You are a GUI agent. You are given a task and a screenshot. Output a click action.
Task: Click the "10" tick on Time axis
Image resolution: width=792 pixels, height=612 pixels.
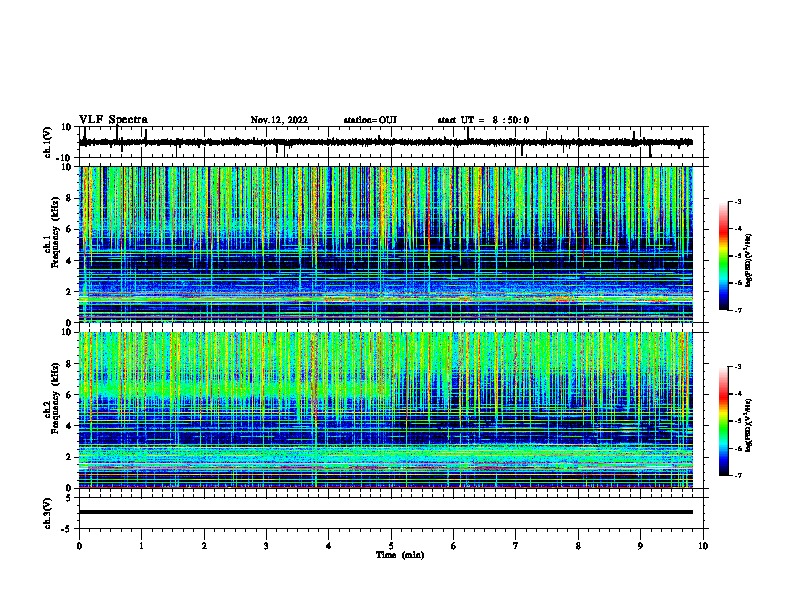click(703, 546)
